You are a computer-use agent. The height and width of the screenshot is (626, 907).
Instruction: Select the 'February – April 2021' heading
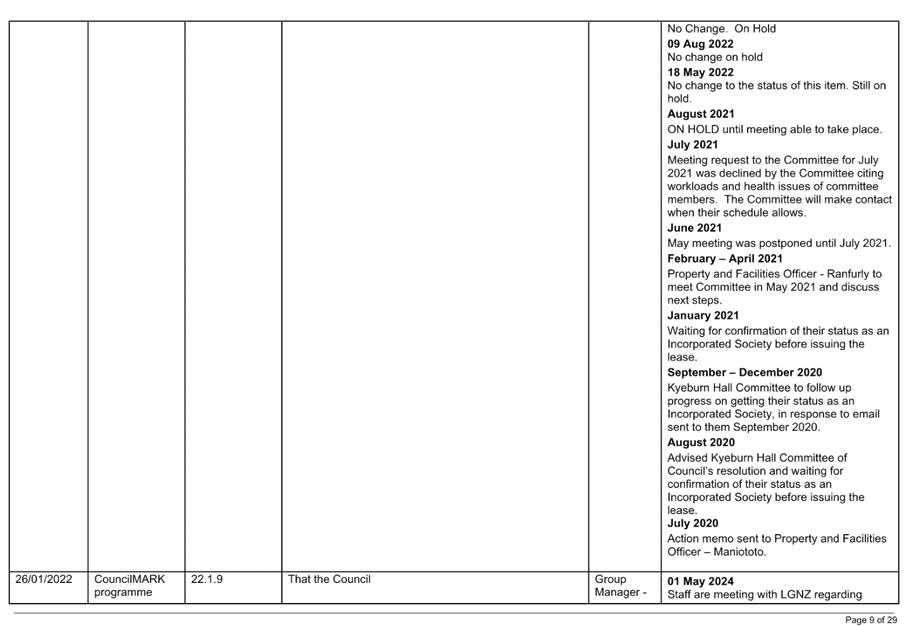pyautogui.click(x=725, y=259)
